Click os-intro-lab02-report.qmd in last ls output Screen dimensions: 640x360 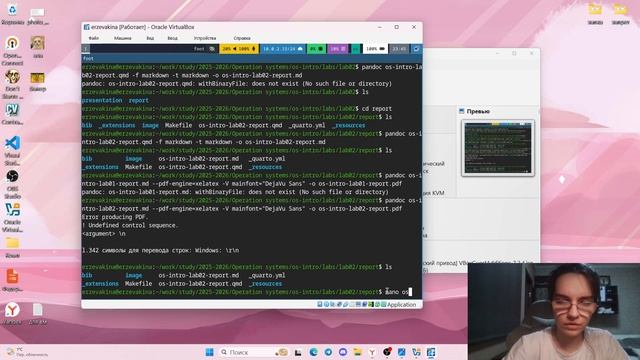click(200, 284)
